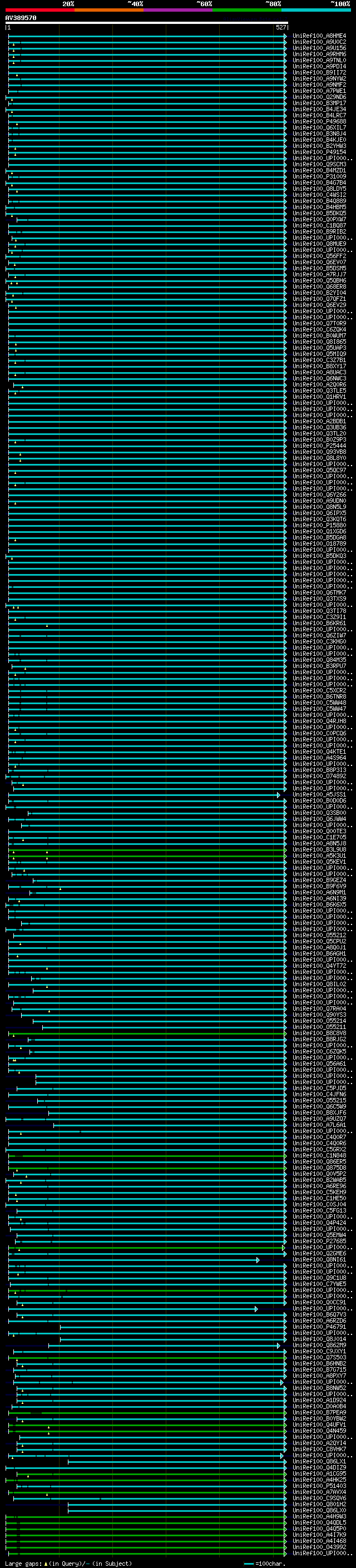356x1568 pixels.
Task: Pick the UniRef100_Q8LDY5 entry
Action: (x=319, y=189)
